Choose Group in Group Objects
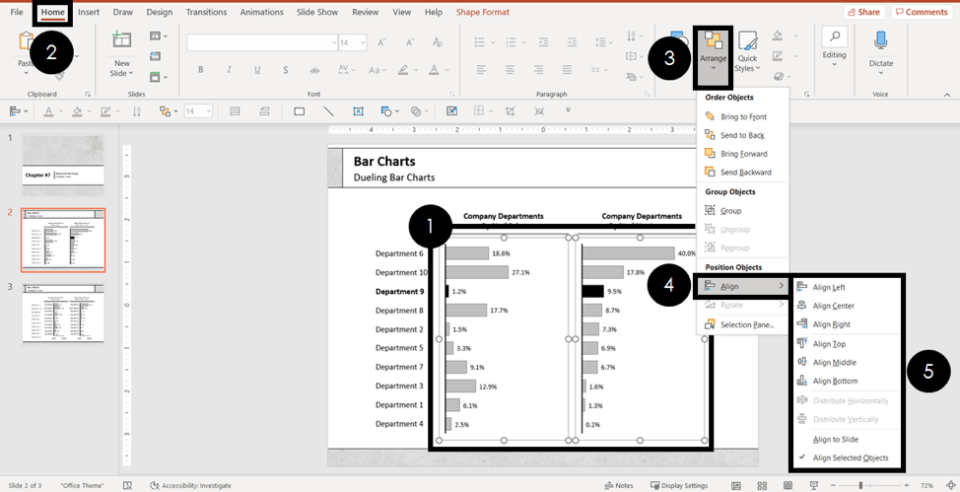This screenshot has width=960, height=492. pos(731,211)
